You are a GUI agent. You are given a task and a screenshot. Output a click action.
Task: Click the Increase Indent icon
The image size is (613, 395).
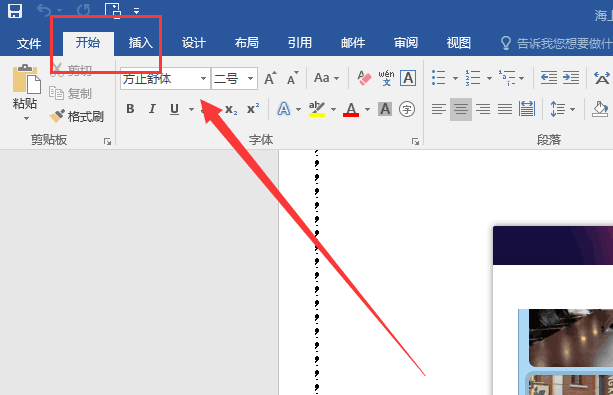click(x=571, y=77)
